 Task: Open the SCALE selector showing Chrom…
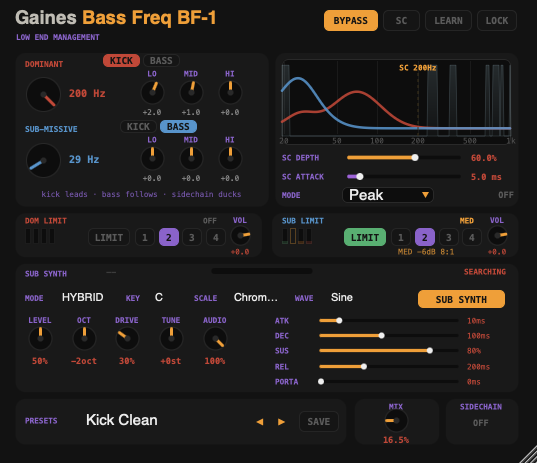tap(255, 297)
